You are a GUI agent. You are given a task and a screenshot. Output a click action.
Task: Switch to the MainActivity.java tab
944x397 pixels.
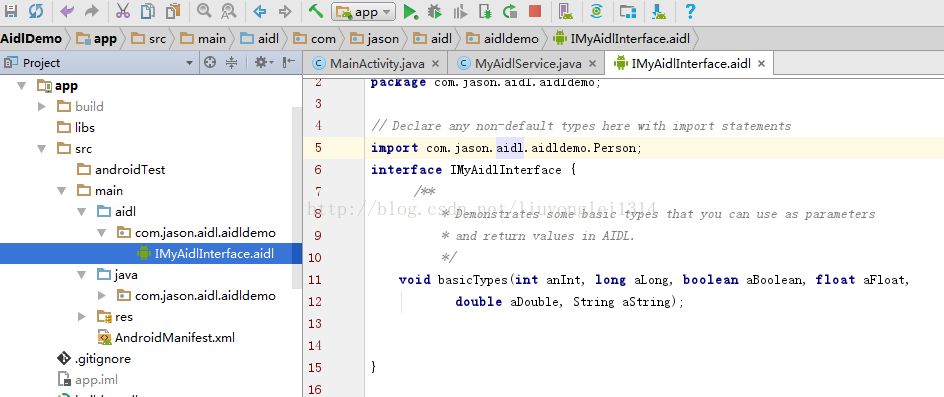coord(377,63)
